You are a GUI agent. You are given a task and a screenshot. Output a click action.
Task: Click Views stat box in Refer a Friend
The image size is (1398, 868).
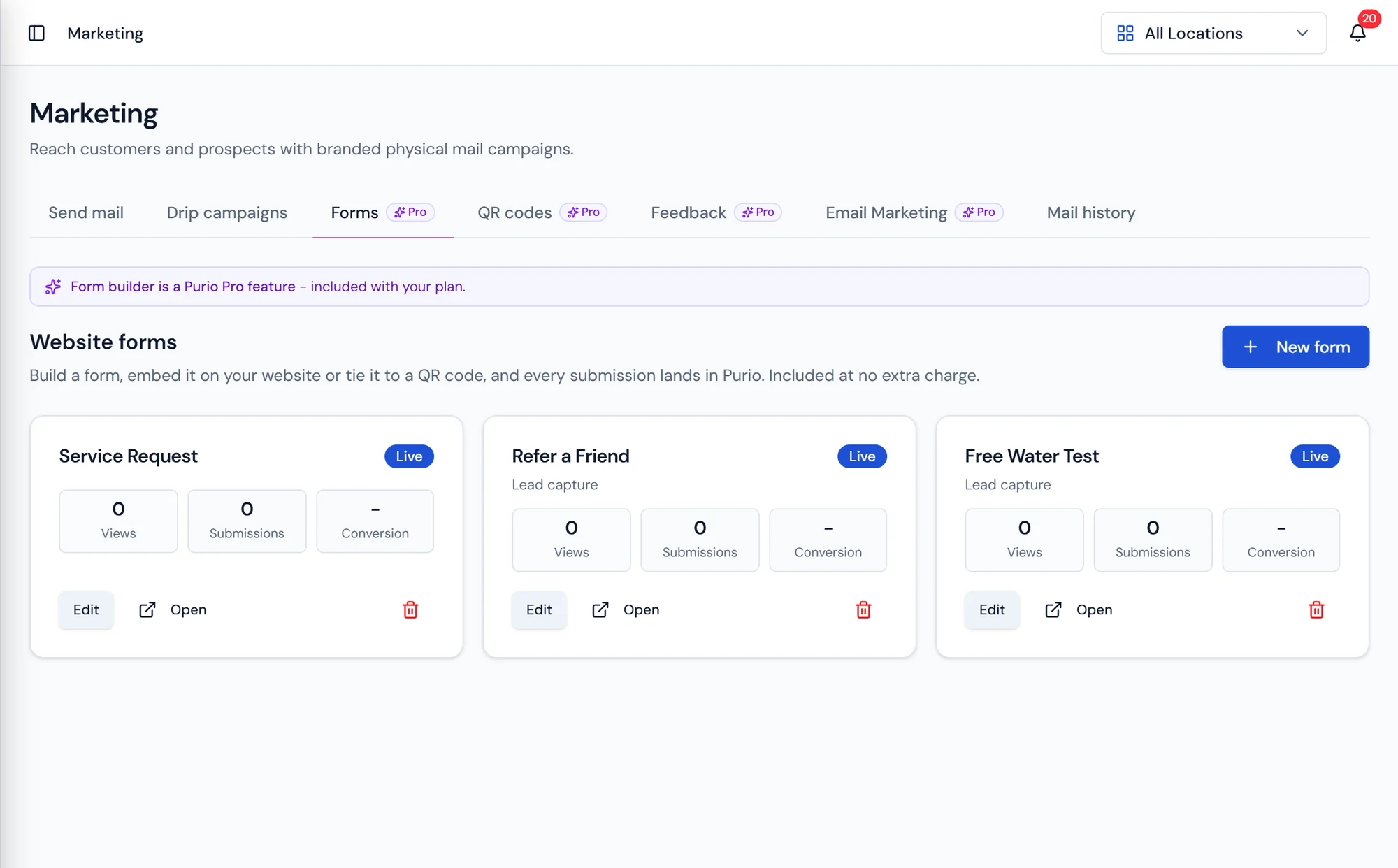pyautogui.click(x=571, y=540)
